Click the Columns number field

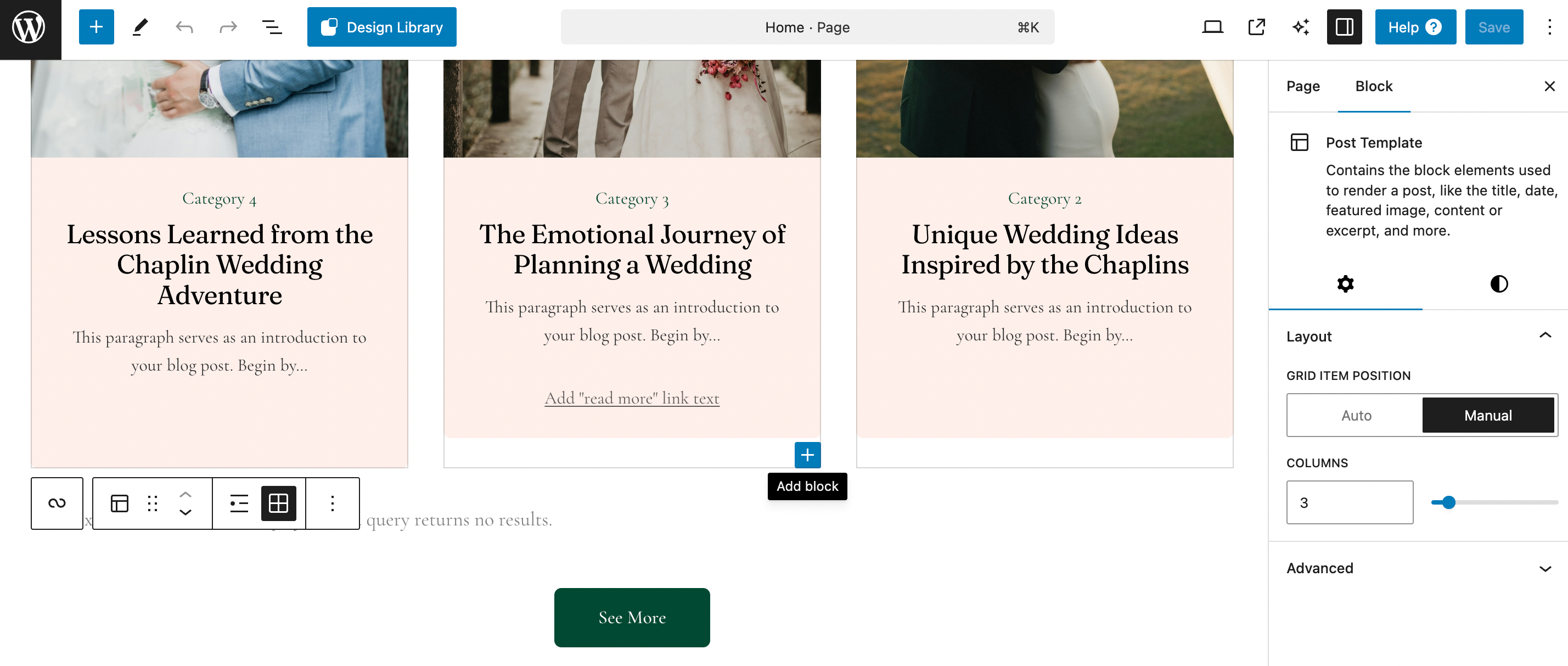(x=1349, y=502)
